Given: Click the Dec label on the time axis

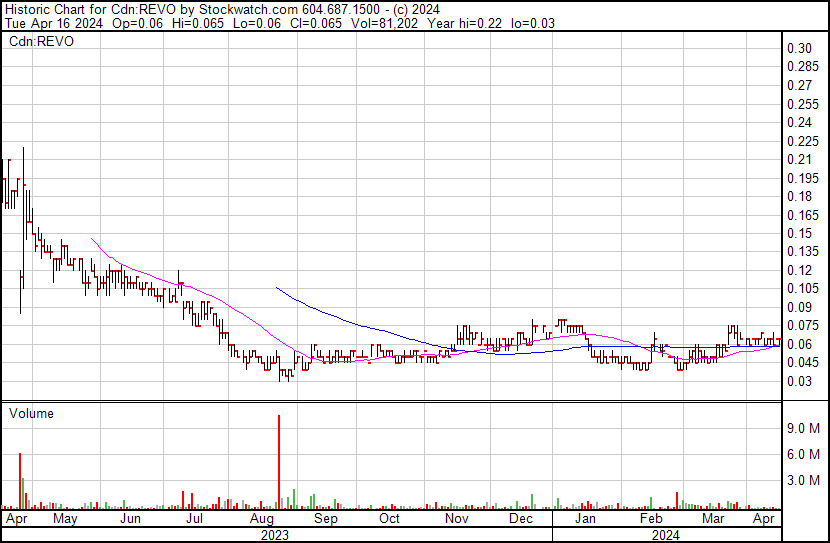Looking at the screenshot, I should 520,519.
